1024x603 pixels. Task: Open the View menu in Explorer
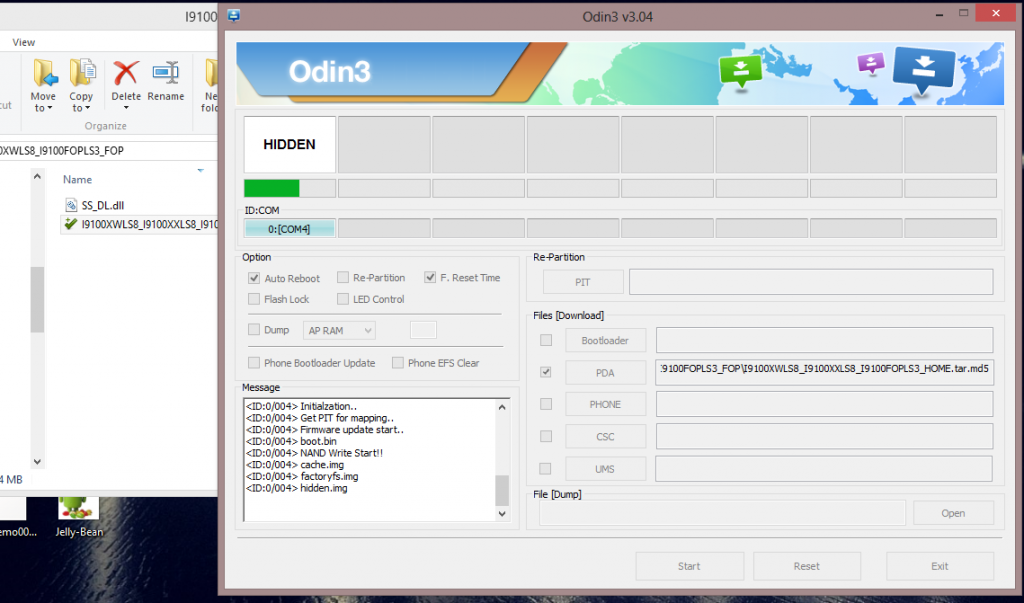point(23,42)
